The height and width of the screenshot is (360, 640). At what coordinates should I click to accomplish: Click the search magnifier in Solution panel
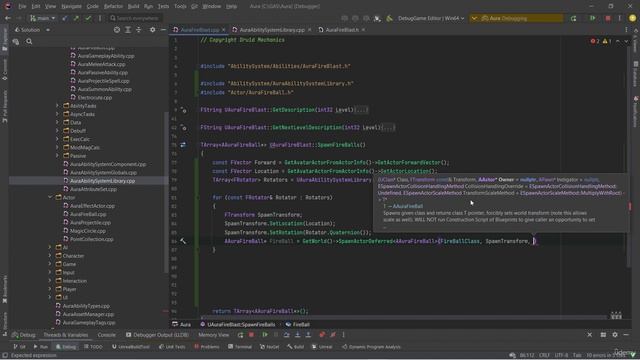(x=29, y=41)
